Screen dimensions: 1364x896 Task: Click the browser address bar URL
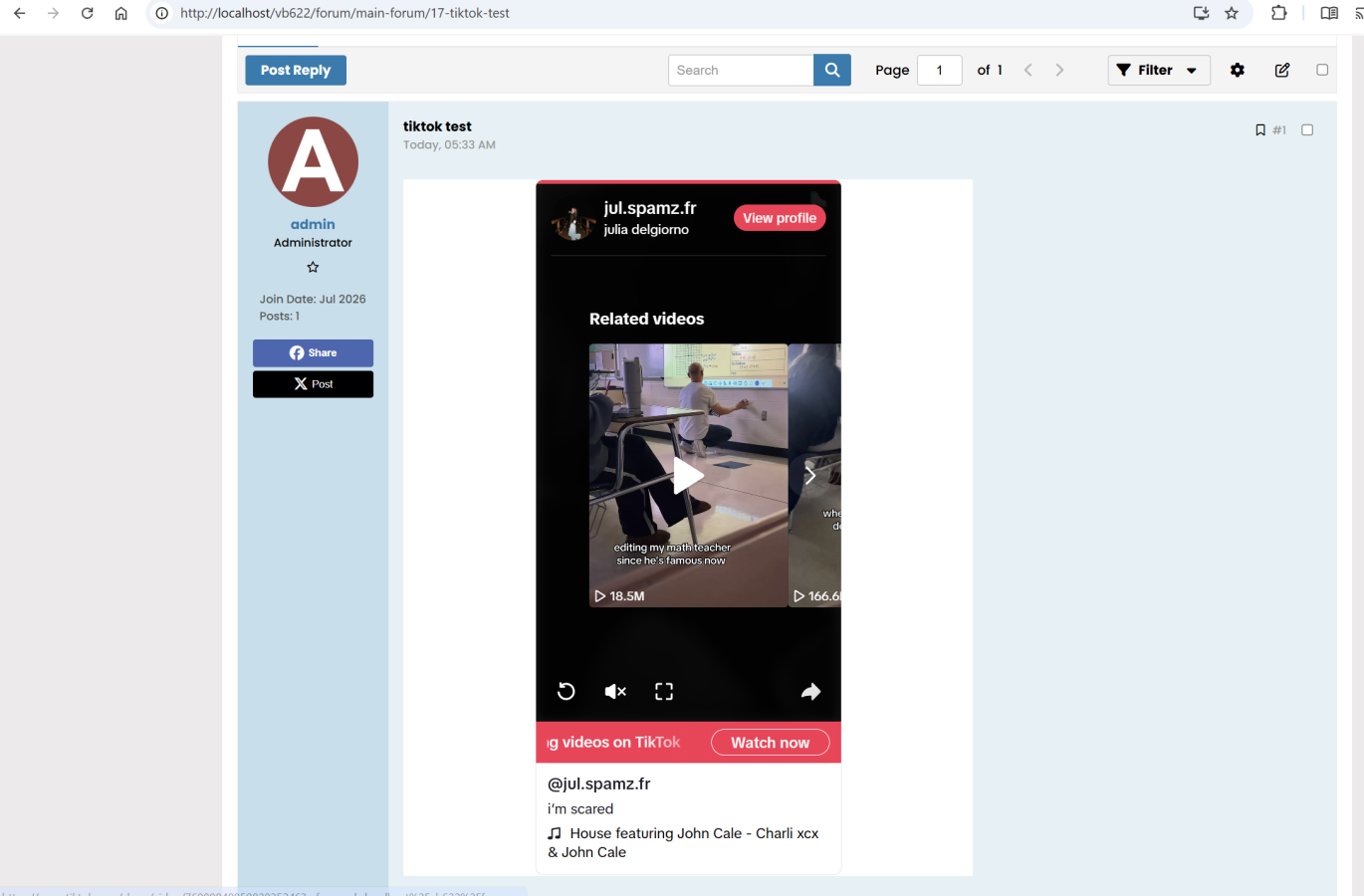pos(344,13)
